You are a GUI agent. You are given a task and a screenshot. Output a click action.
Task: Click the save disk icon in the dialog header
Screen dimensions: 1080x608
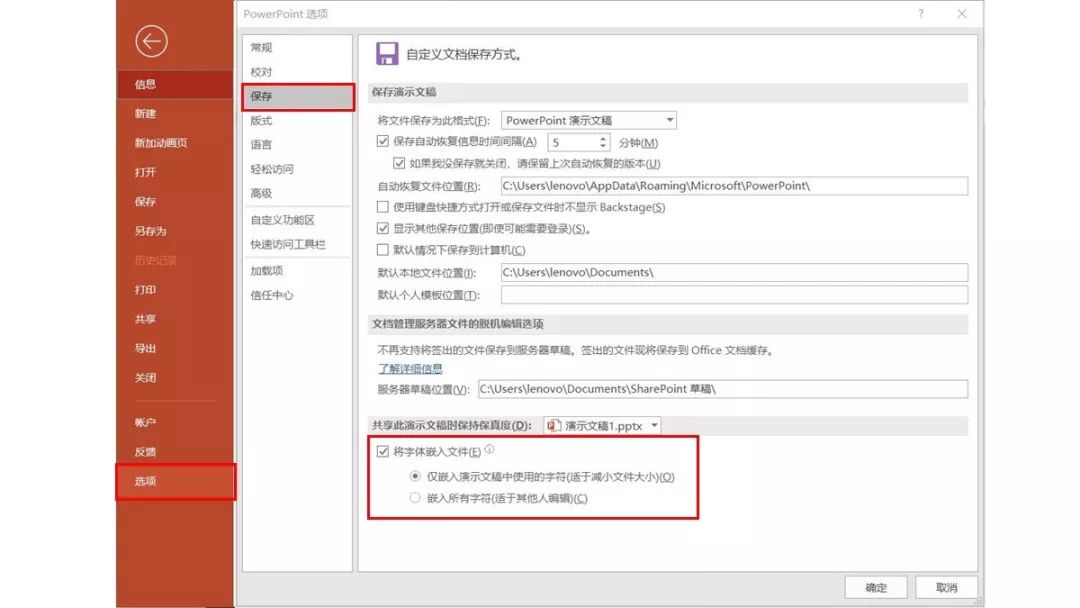pos(386,54)
